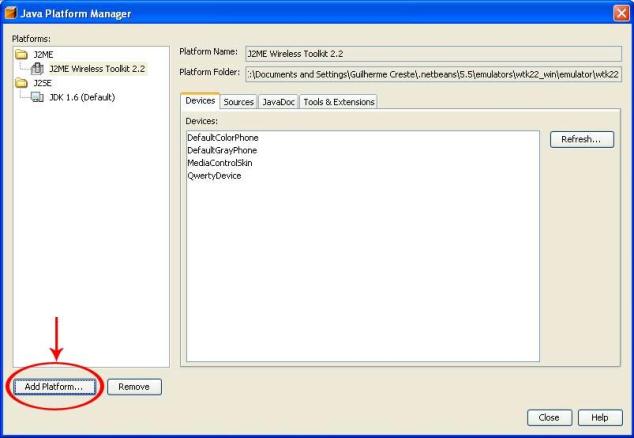Switch to the Sources tab
This screenshot has height=438, width=634.
[x=238, y=102]
